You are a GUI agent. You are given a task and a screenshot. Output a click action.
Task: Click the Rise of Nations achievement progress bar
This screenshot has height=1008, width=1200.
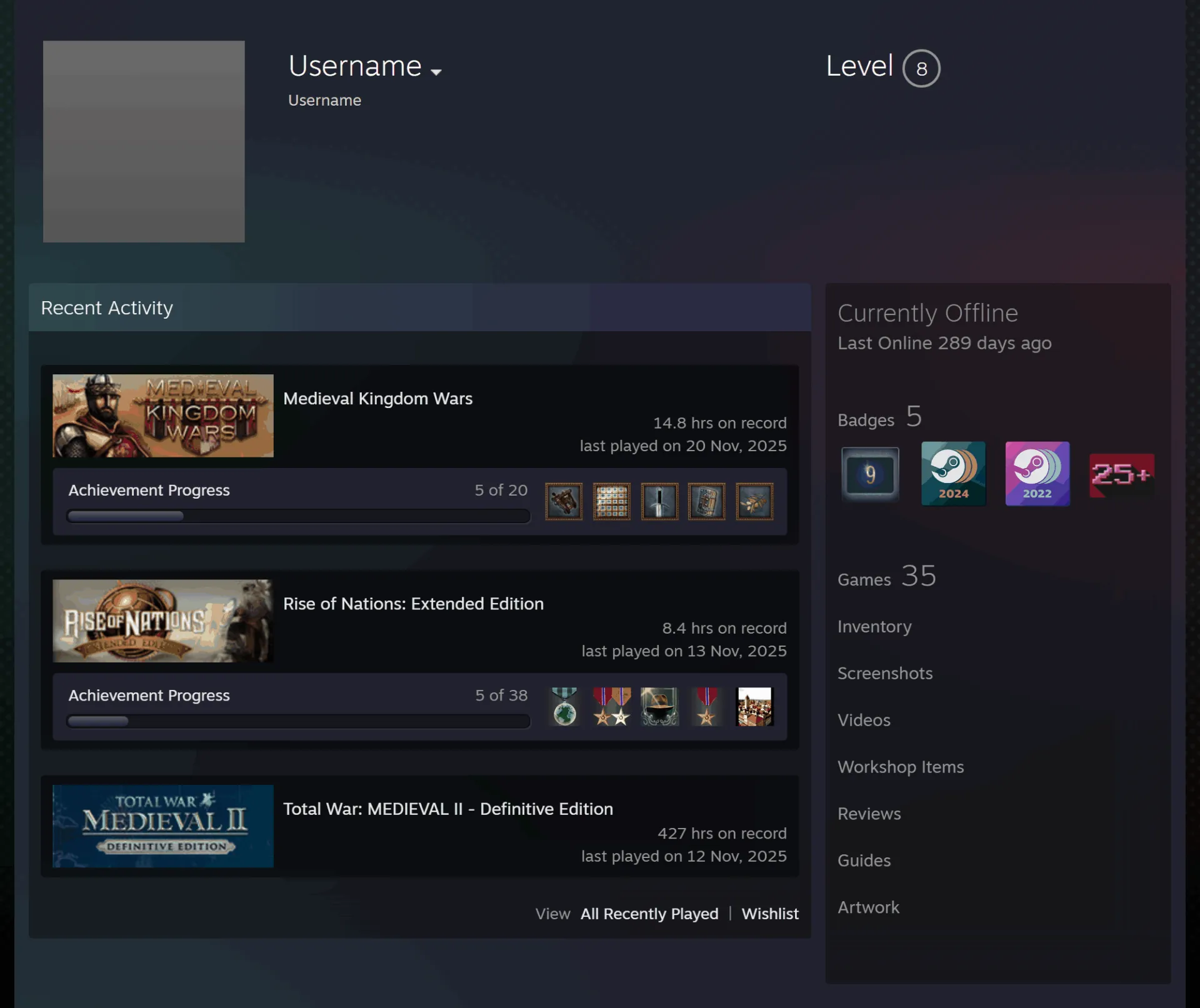click(x=298, y=721)
